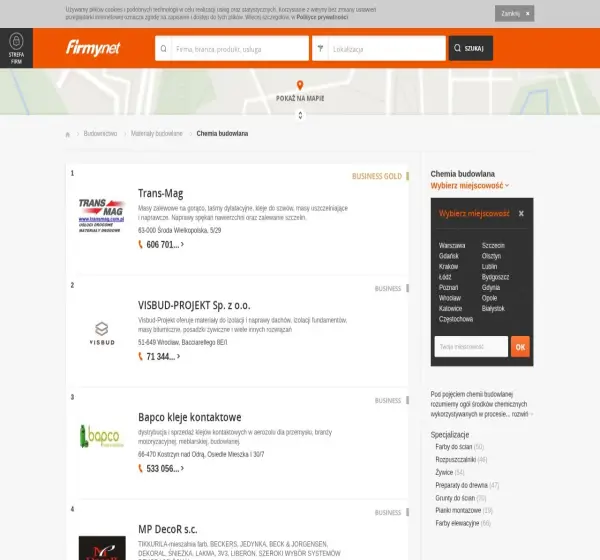The image size is (600, 560).
Task: Select Bydgoszcz city
Action: point(496,277)
